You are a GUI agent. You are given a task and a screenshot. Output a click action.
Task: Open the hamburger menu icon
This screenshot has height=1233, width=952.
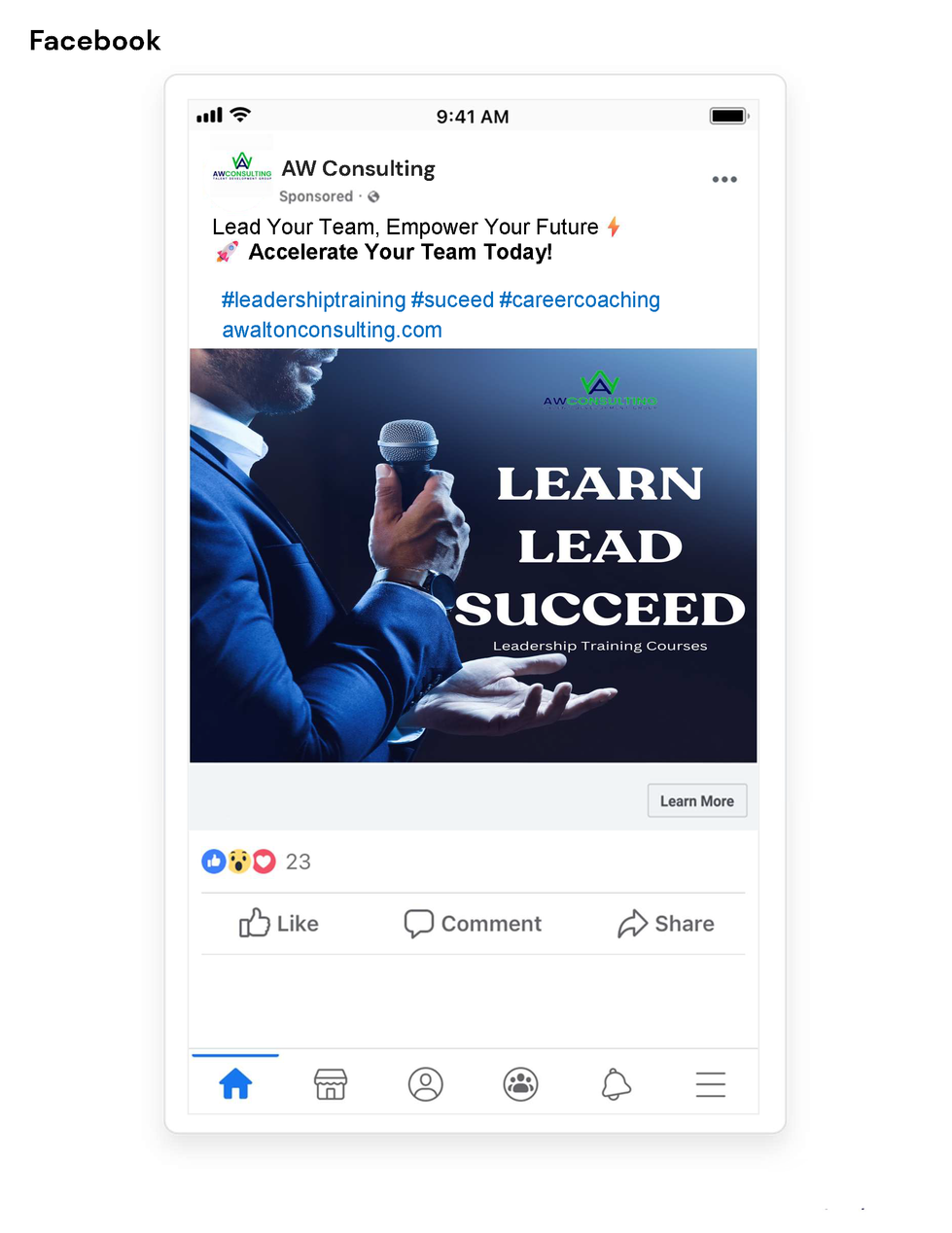[x=711, y=1084]
